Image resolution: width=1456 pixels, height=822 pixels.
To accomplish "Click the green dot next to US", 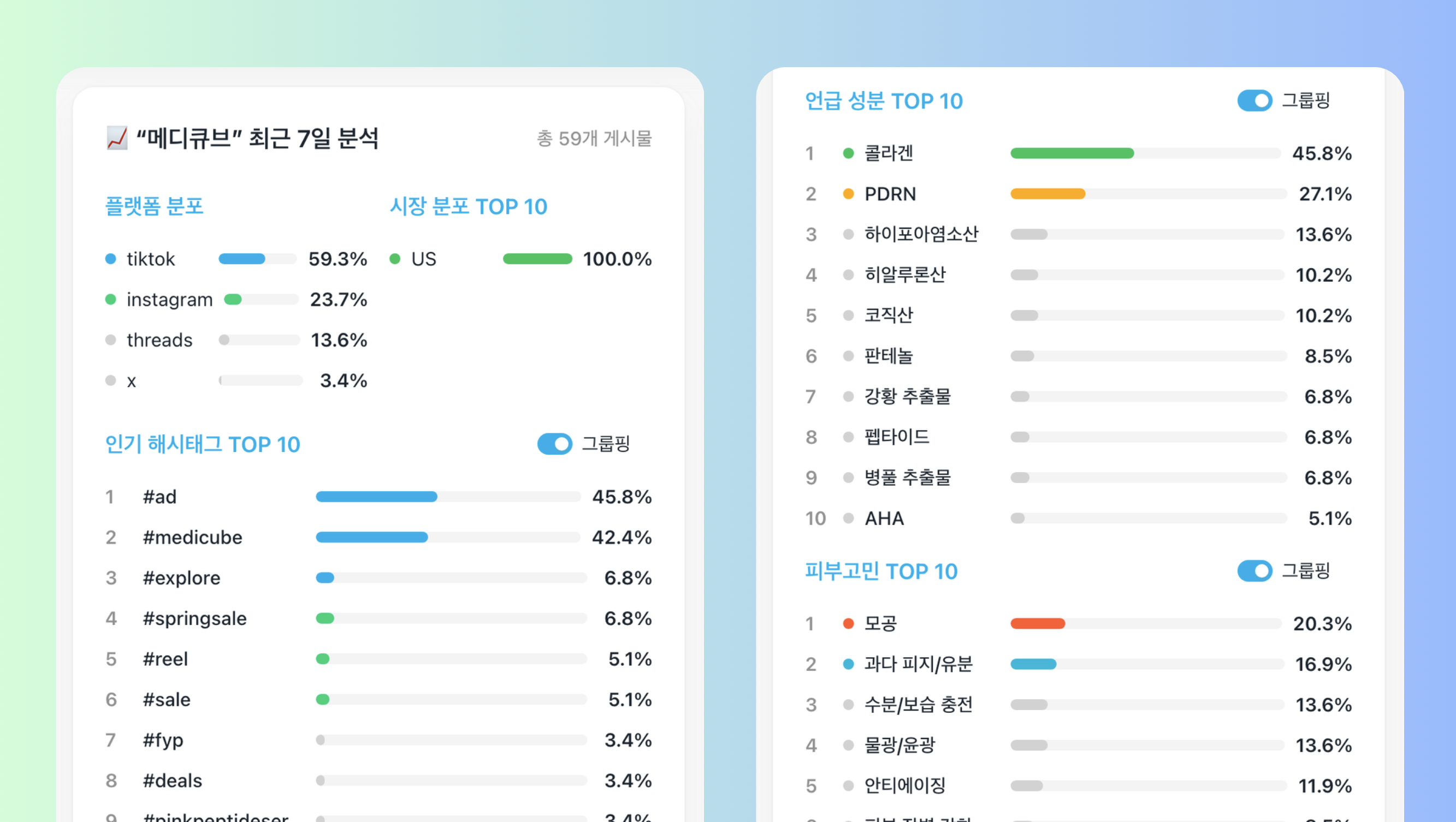I will [395, 259].
